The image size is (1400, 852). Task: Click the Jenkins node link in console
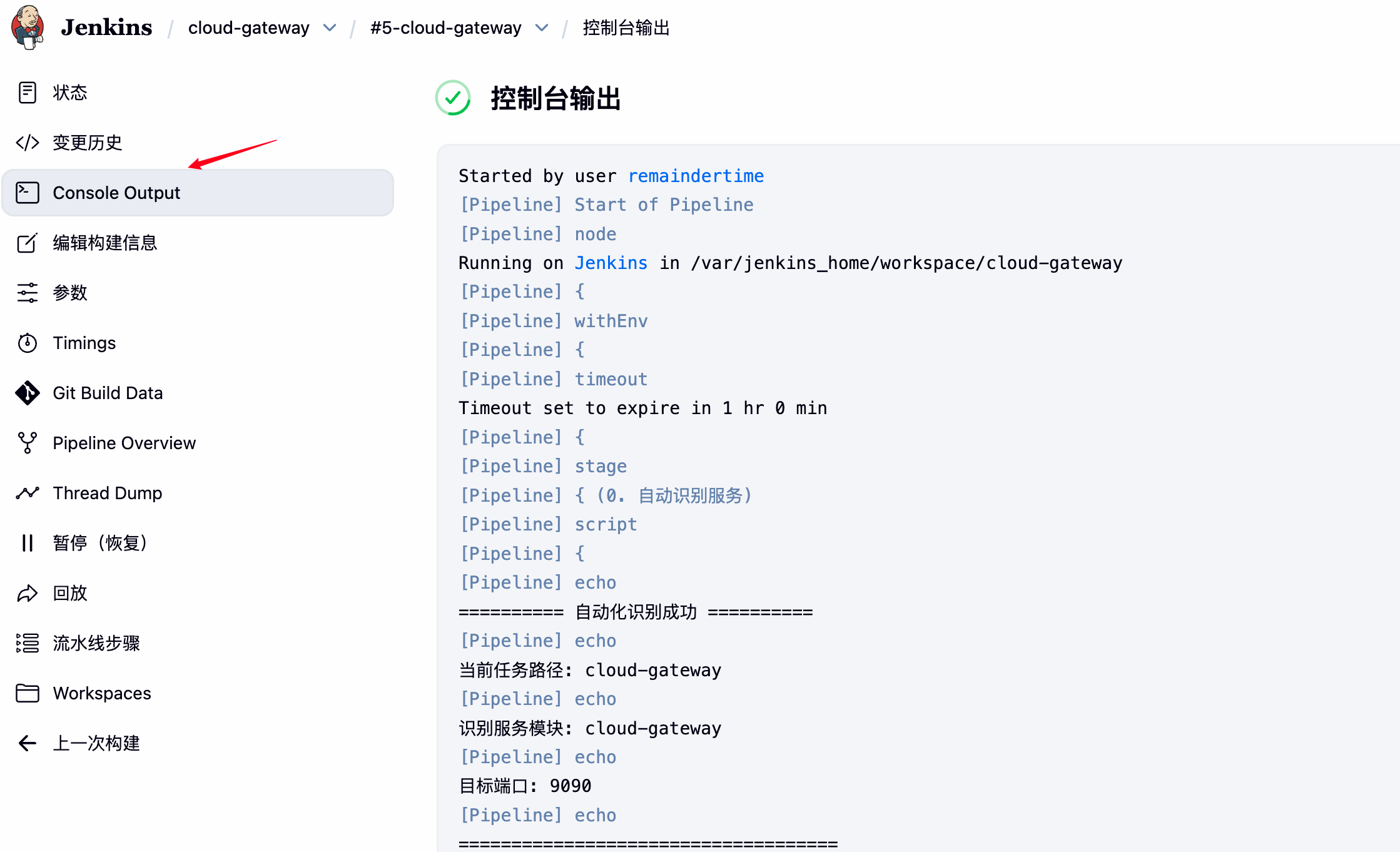pyautogui.click(x=611, y=263)
